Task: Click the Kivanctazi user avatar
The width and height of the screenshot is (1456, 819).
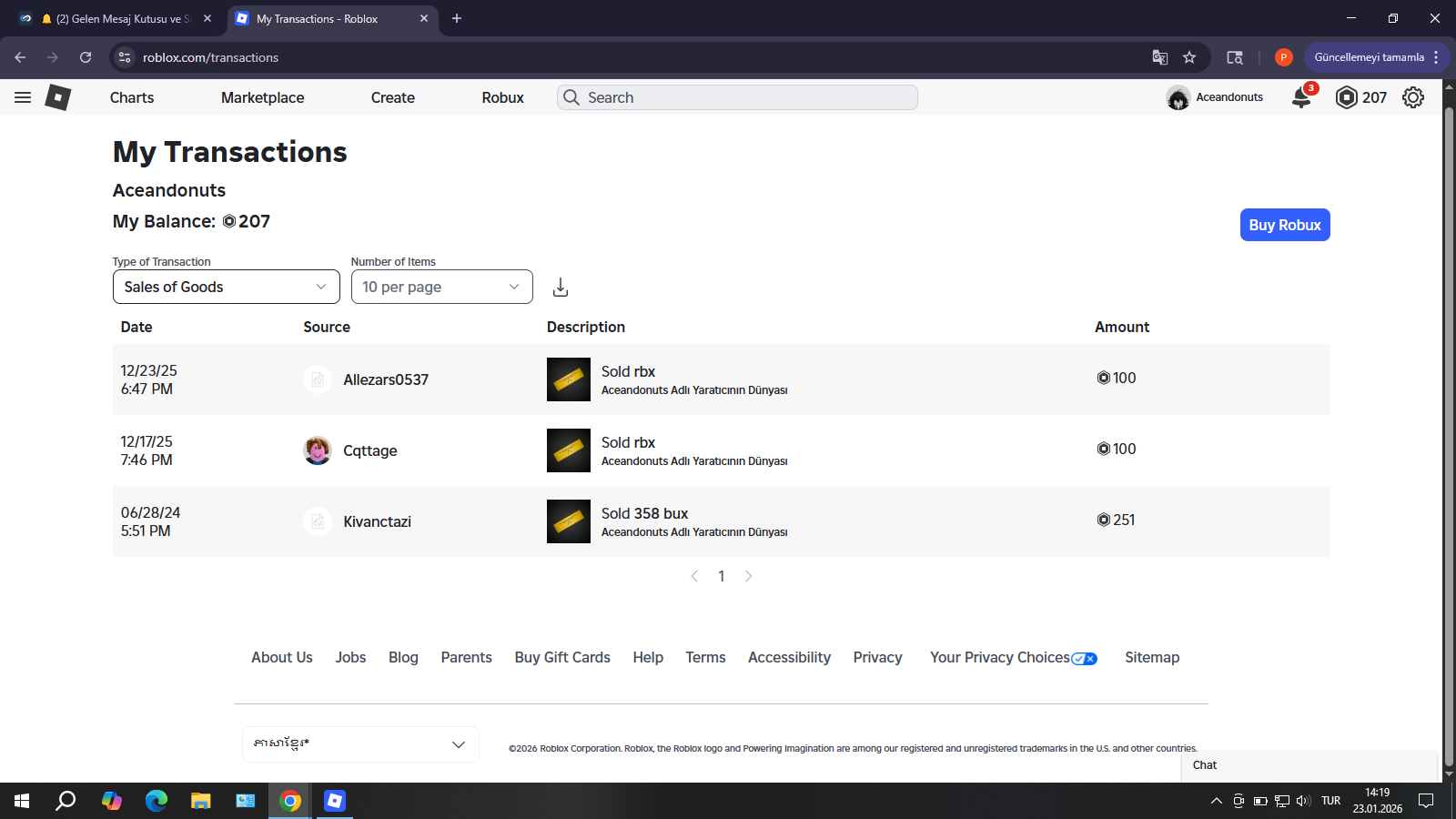Action: 318,521
